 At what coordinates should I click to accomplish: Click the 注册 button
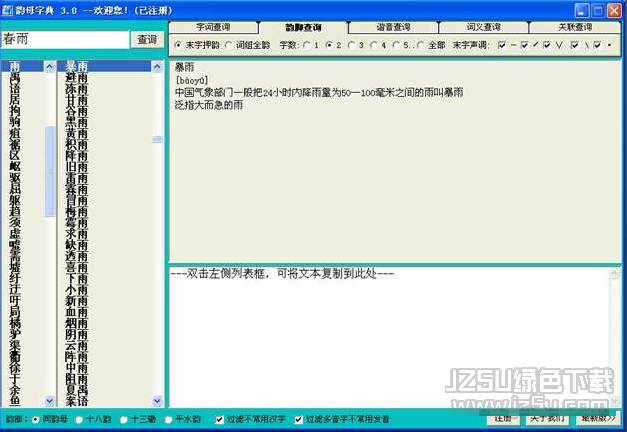[x=503, y=419]
